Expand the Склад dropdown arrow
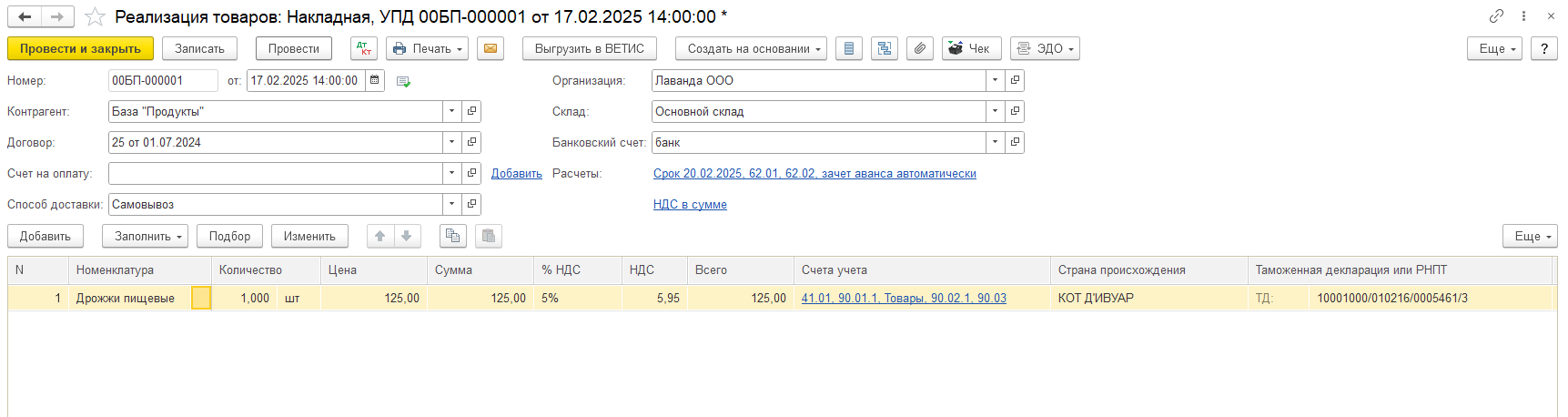Screen dimensions: 1568x417 tap(995, 111)
